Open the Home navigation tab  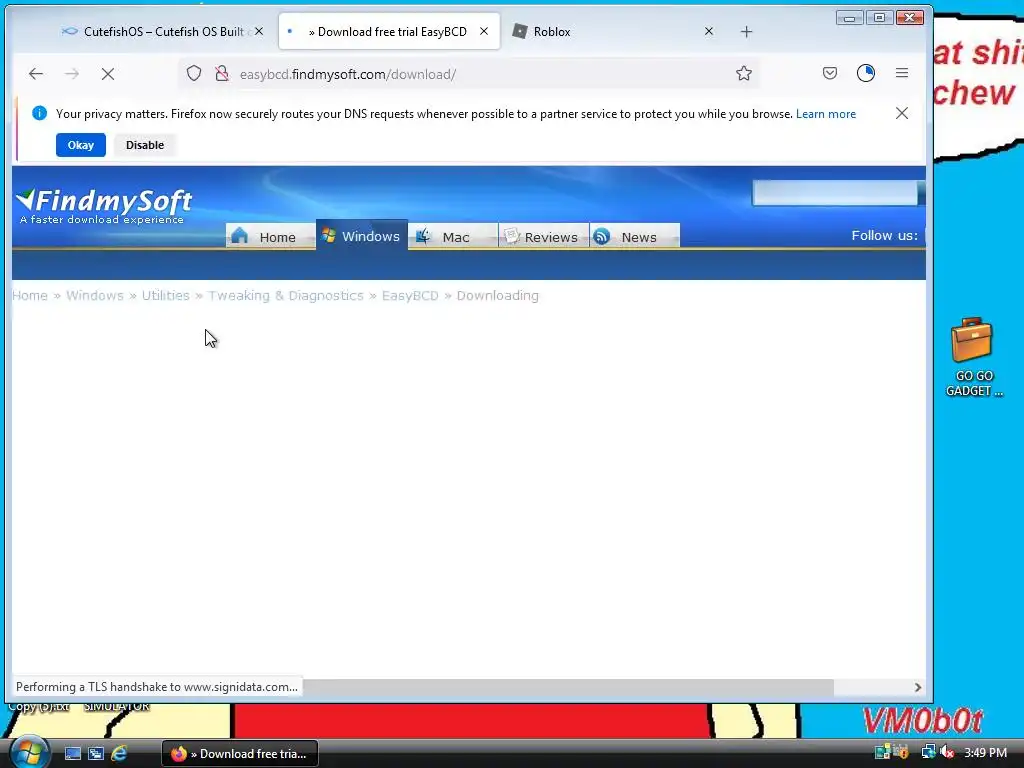(x=270, y=236)
